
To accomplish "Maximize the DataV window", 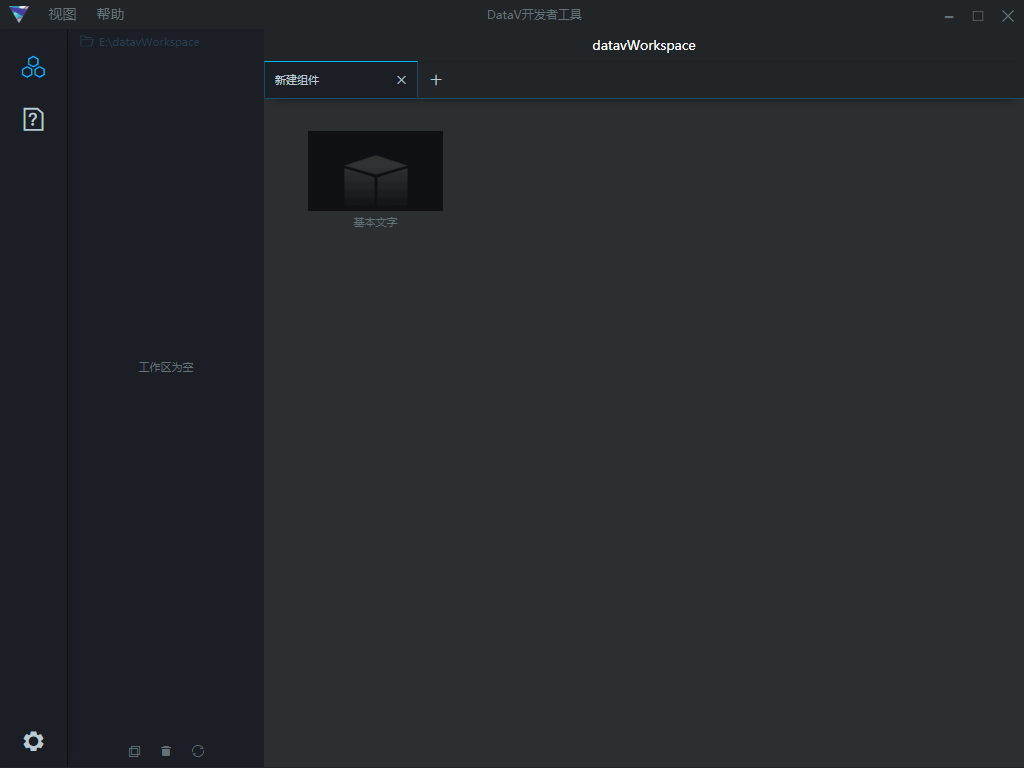I will click(x=978, y=16).
